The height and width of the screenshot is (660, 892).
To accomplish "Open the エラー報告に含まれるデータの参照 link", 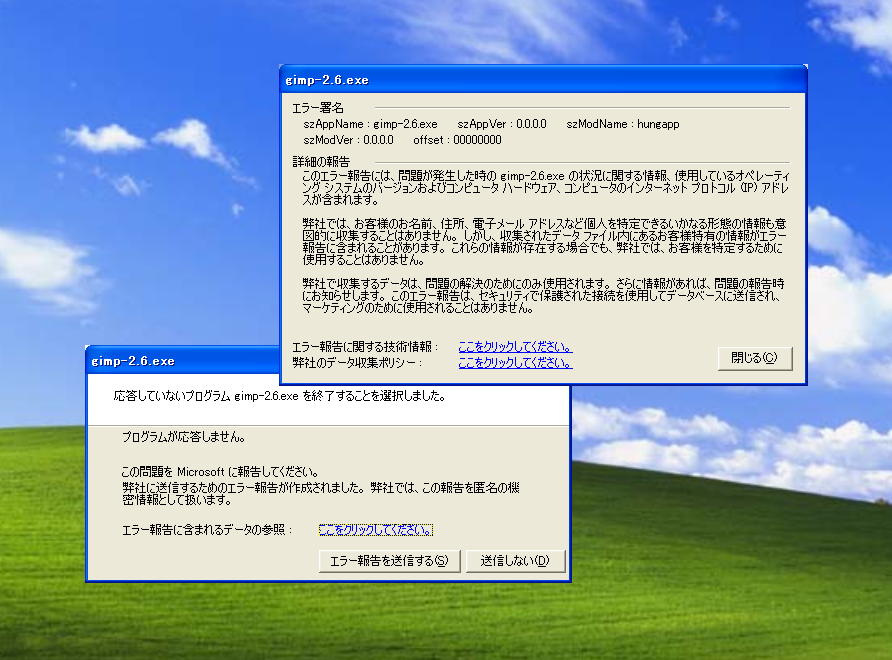I will click(x=375, y=530).
